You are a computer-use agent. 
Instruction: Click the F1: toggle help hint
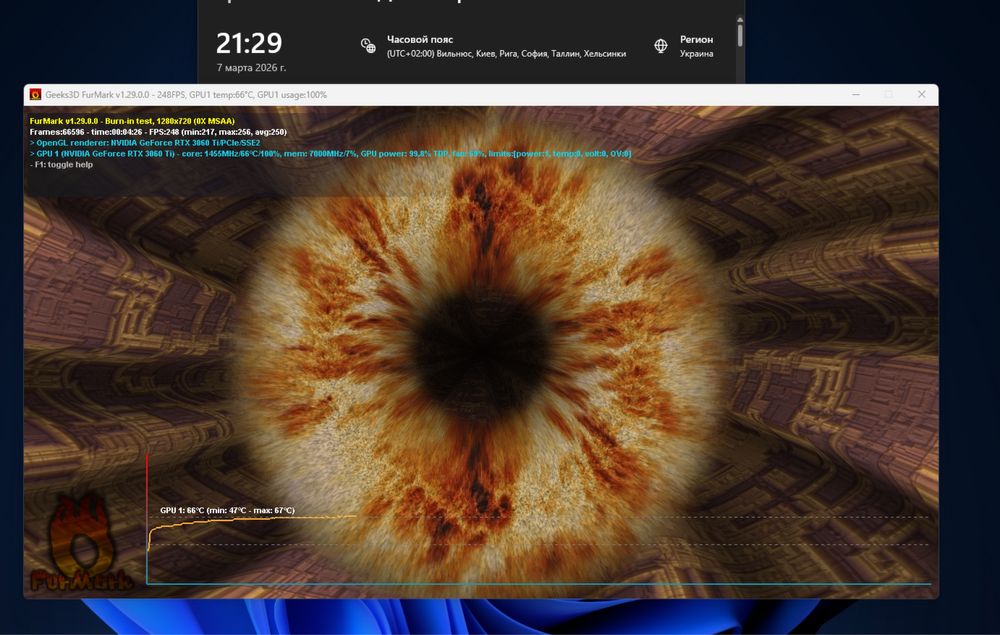coord(61,164)
